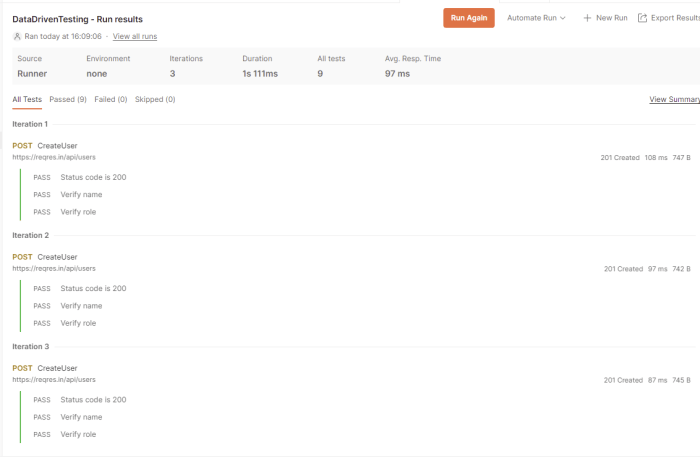Click the Avg. Resp. Time value 97 ms
Screen dimensions: 700x461
[x=397, y=74]
